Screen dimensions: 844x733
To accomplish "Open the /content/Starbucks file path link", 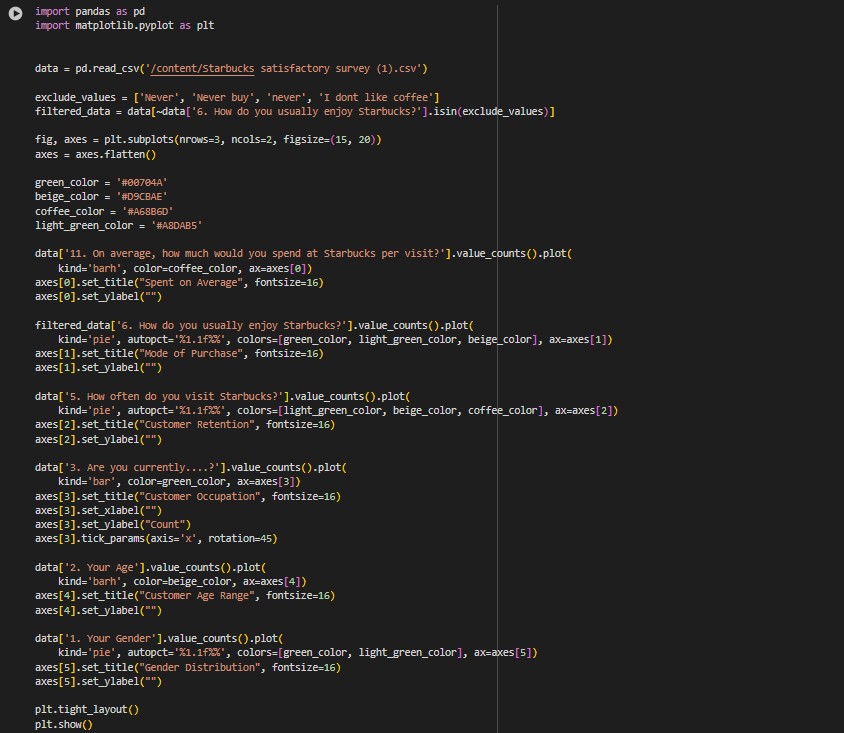I will tap(202, 68).
